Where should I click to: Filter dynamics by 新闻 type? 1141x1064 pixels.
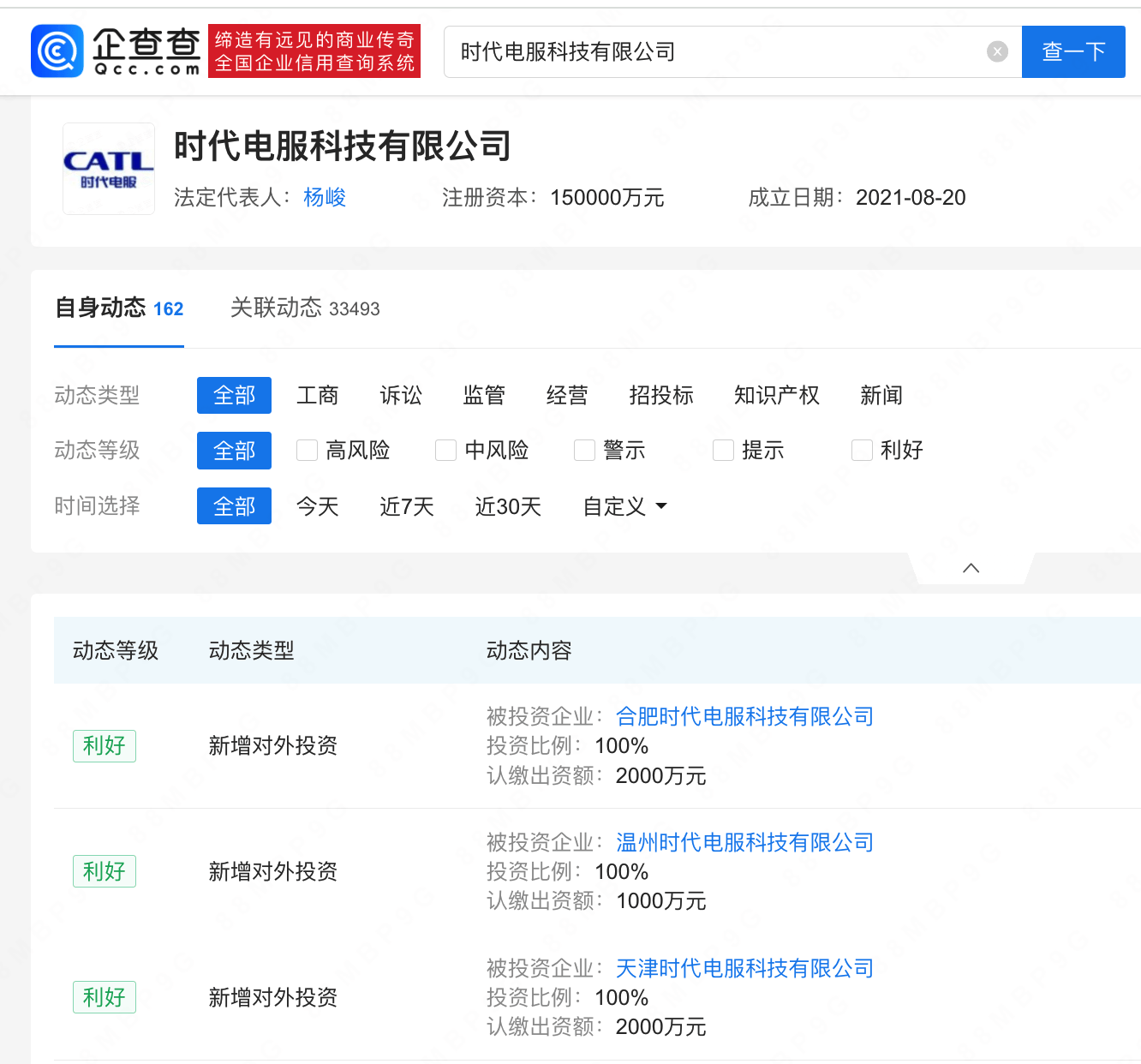click(881, 396)
